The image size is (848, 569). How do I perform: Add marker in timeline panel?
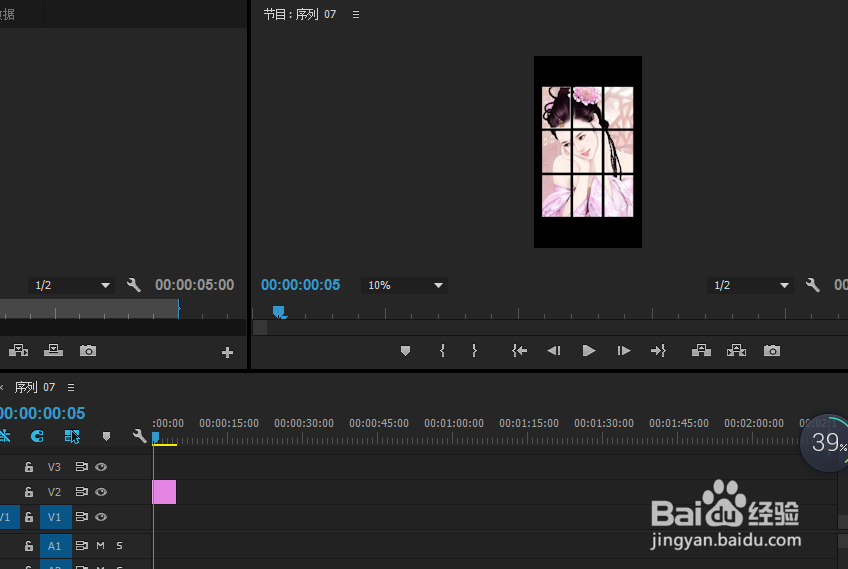pyautogui.click(x=106, y=436)
